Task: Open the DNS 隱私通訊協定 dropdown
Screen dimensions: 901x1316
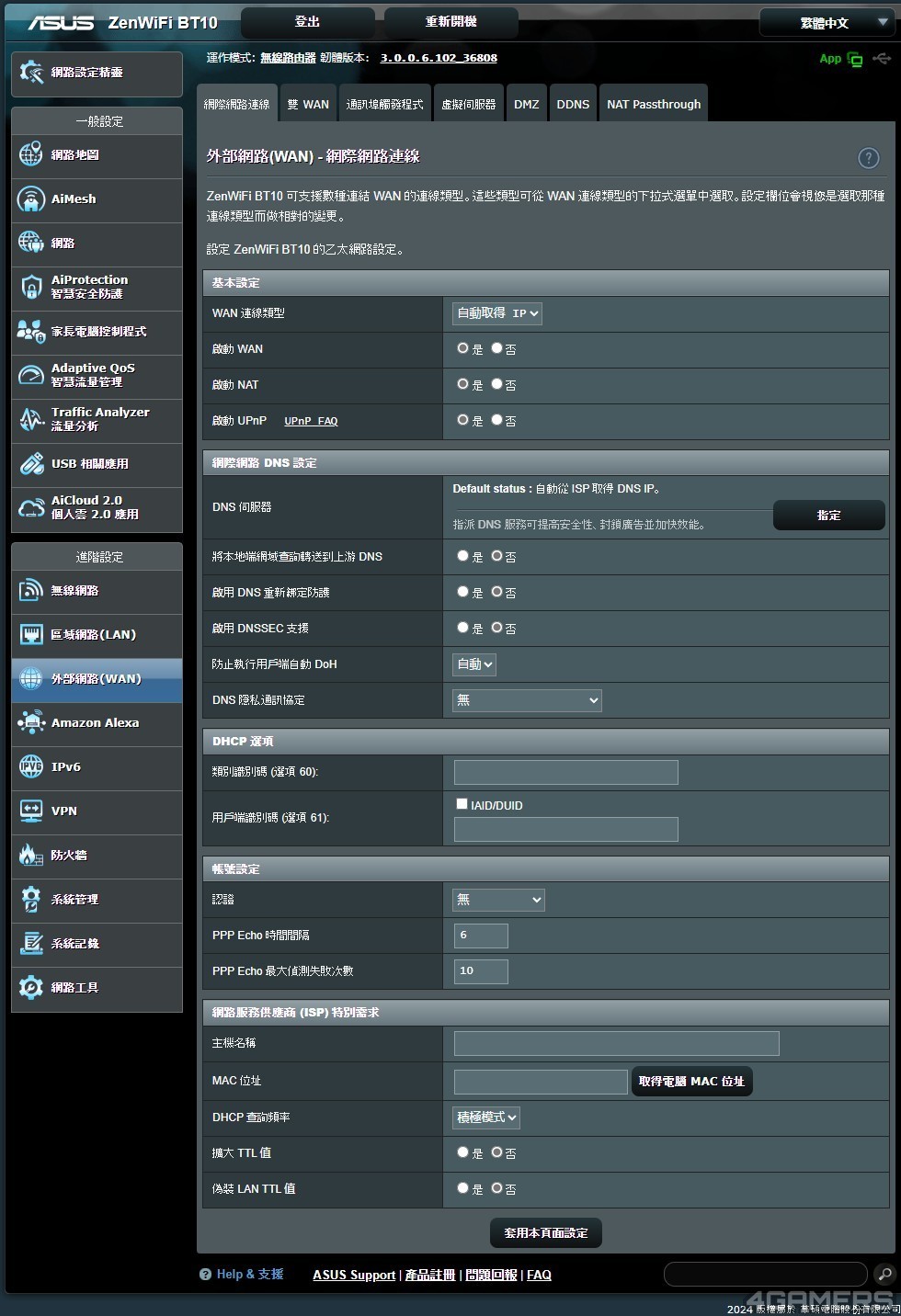Action: pos(528,700)
